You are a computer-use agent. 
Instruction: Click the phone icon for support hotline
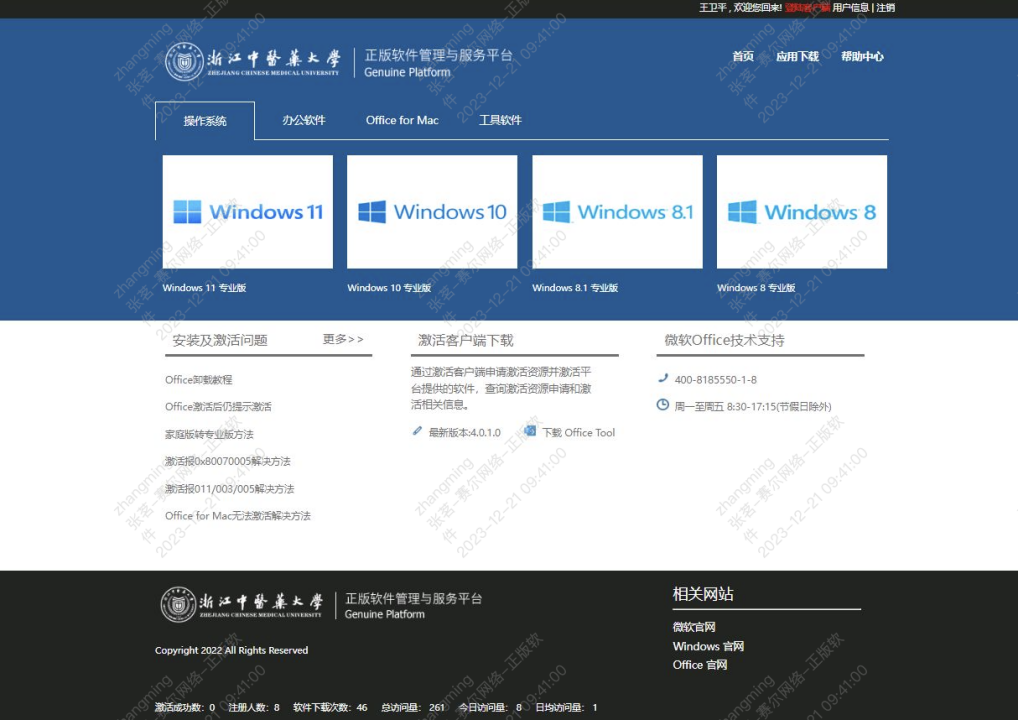pyautogui.click(x=663, y=378)
